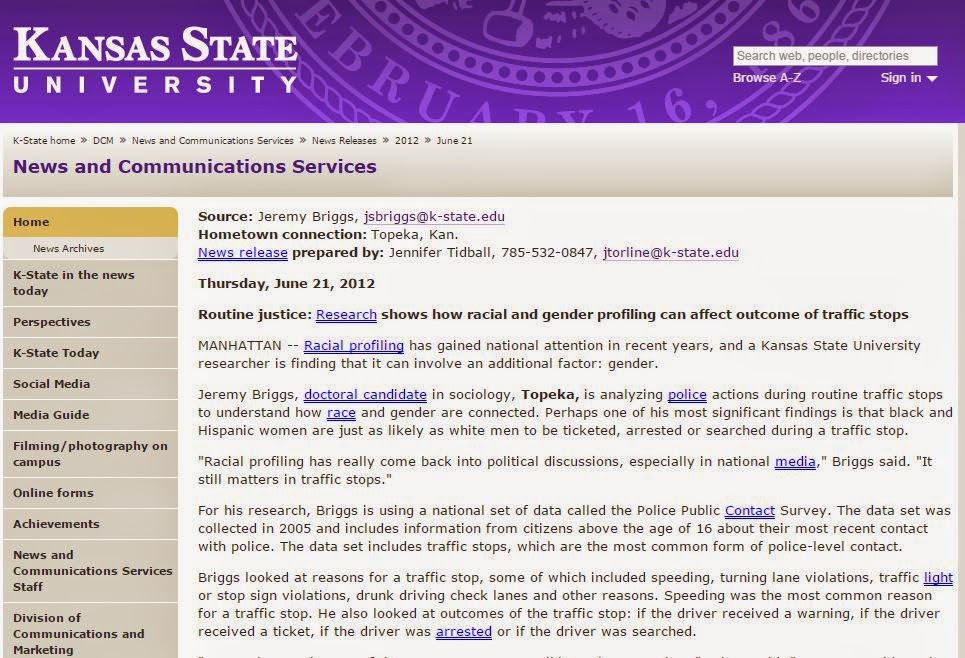Open the 2012 breadcrumb link
The image size is (965, 658).
(x=406, y=140)
